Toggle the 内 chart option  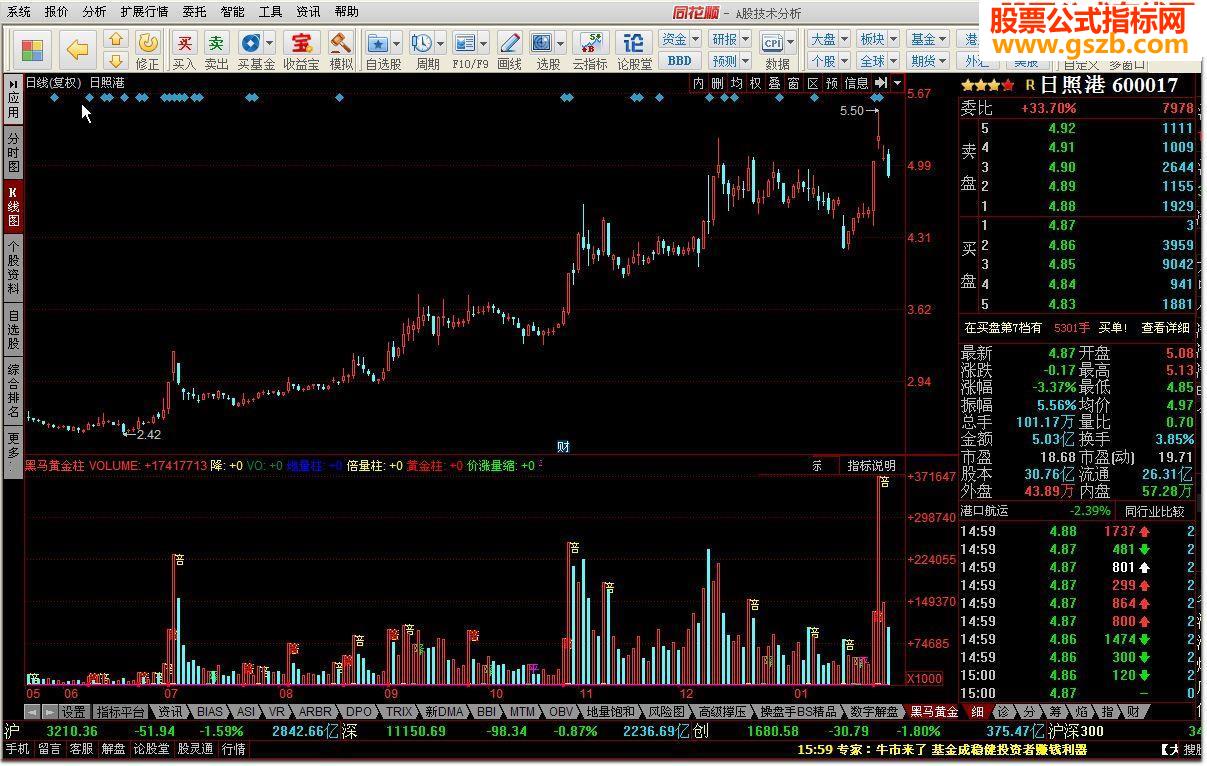[699, 83]
